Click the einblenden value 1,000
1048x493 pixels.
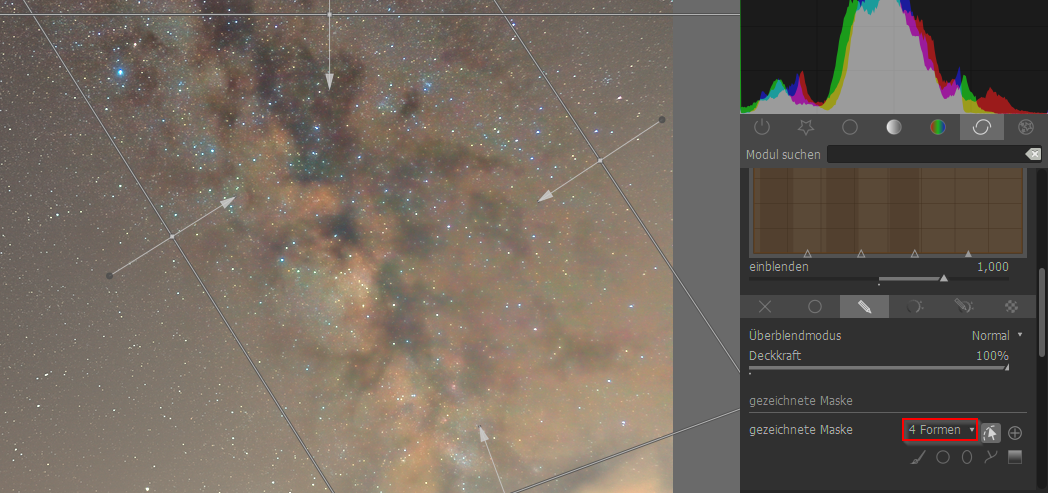tap(993, 267)
